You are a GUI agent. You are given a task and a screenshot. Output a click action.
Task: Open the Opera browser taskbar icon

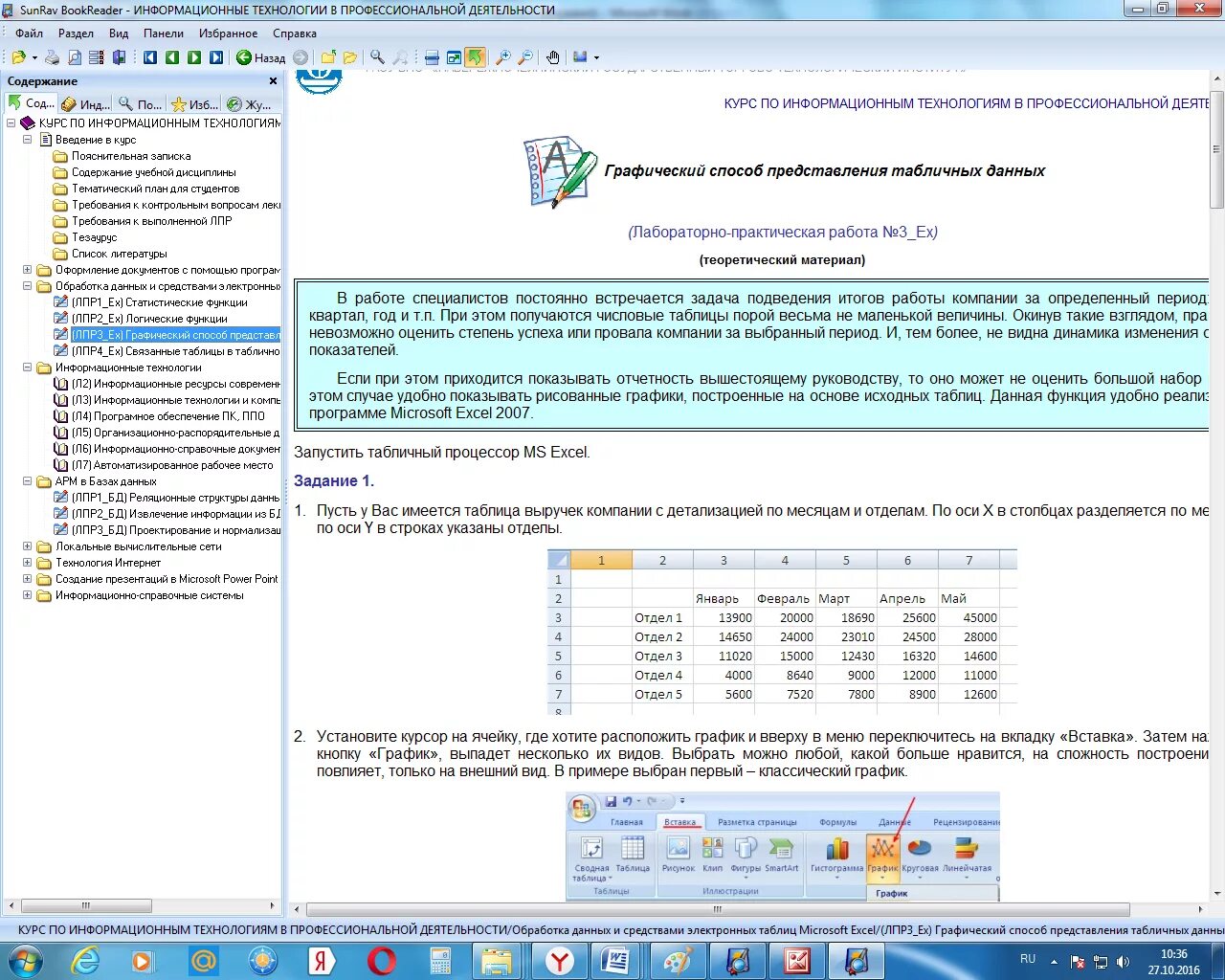click(x=381, y=960)
